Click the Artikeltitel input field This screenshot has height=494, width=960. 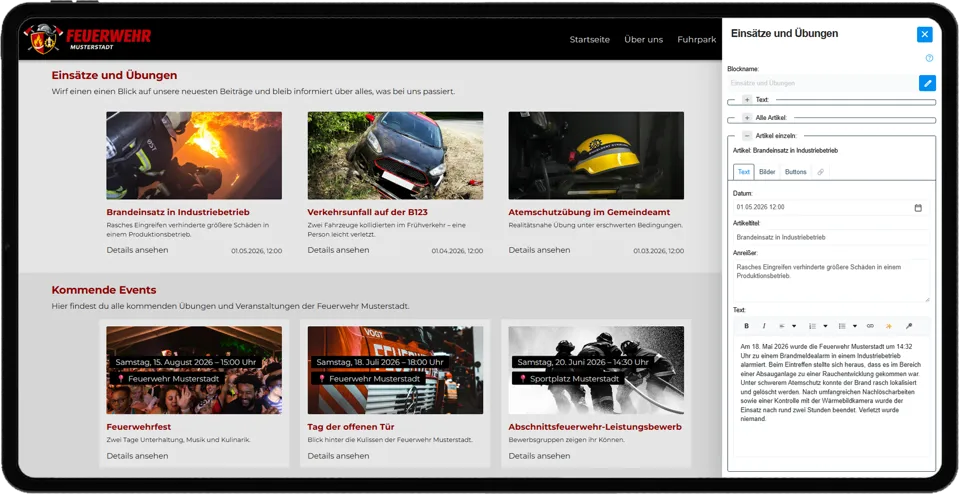click(x=831, y=238)
